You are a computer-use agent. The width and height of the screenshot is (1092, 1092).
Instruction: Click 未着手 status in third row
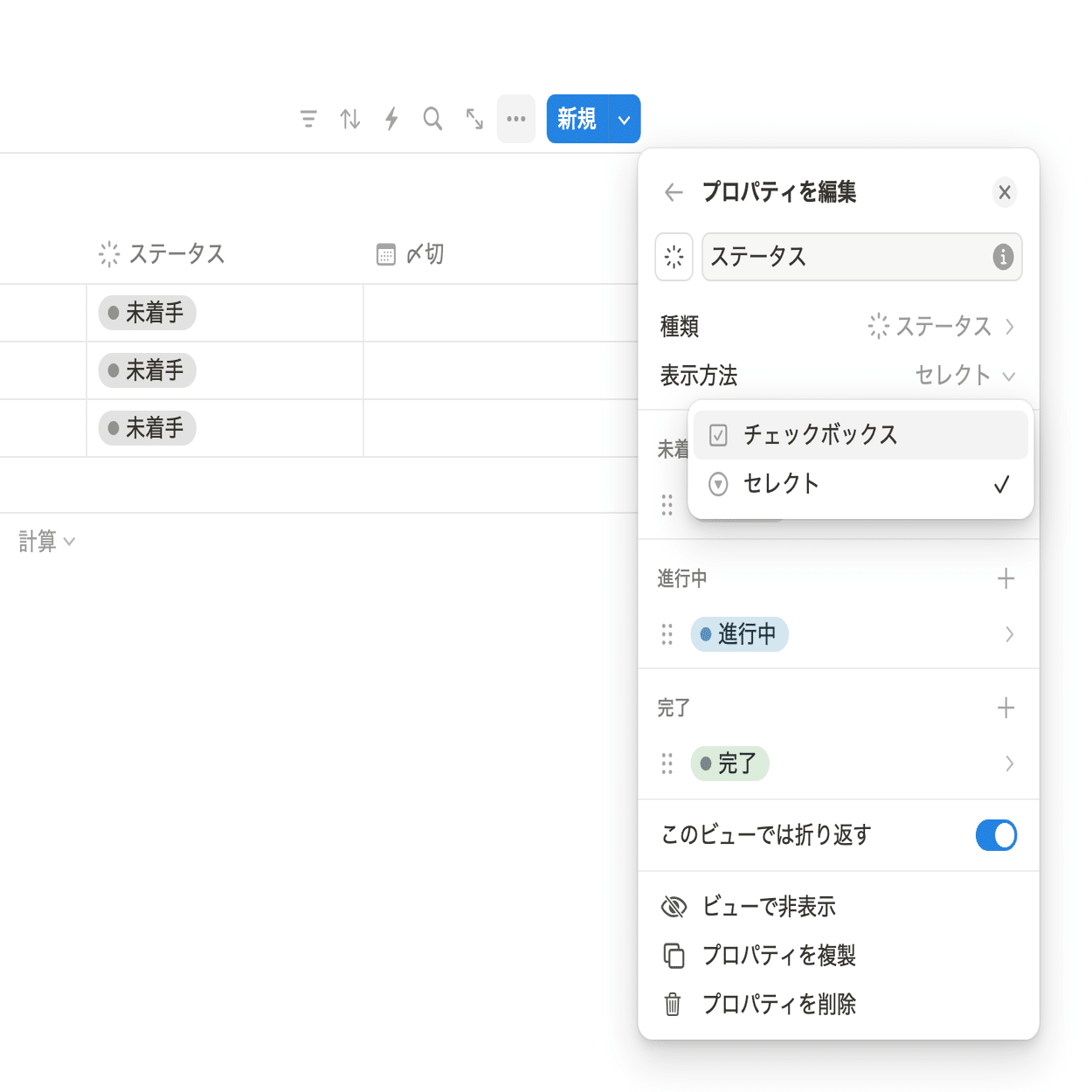coord(147,428)
